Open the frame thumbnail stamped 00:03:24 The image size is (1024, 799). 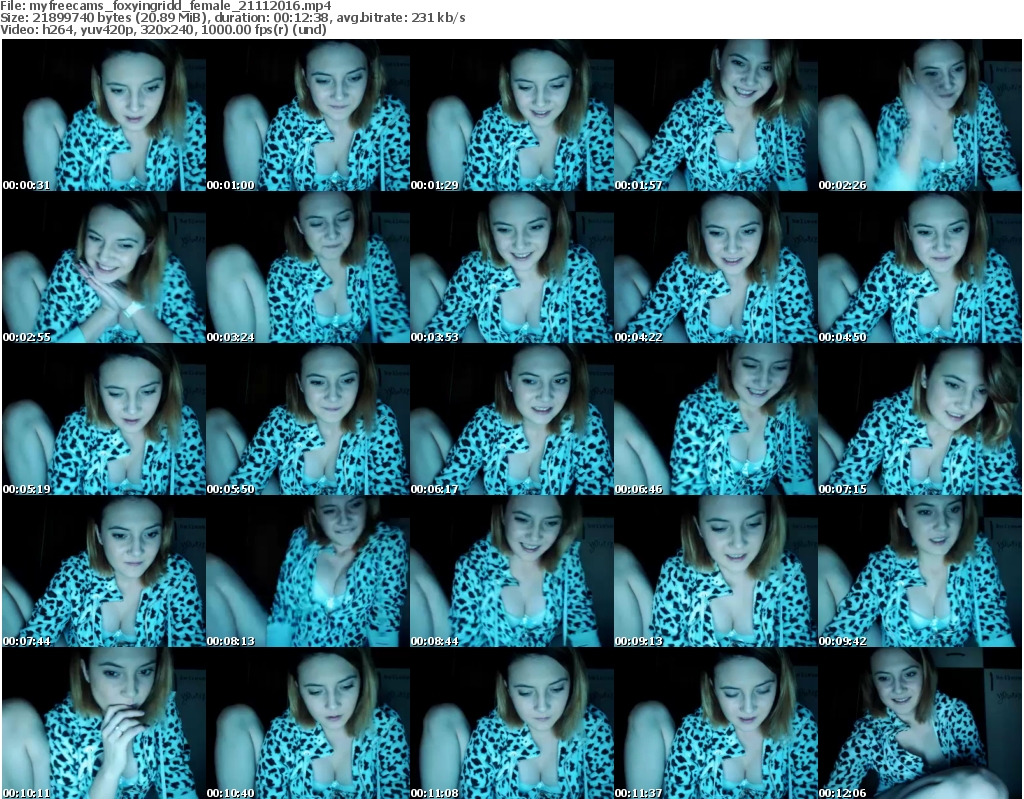(308, 267)
